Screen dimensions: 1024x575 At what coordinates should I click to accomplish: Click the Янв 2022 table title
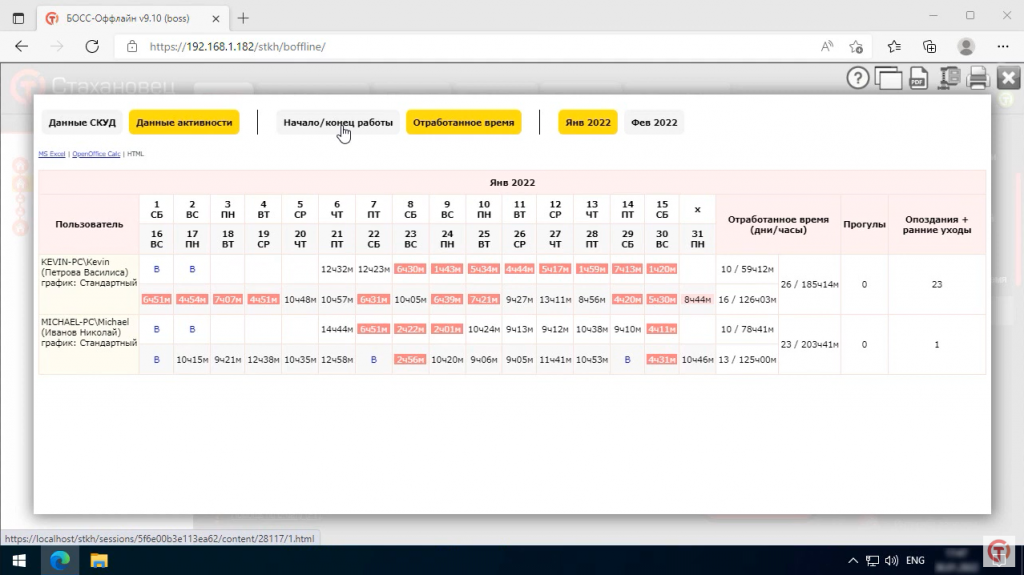512,182
